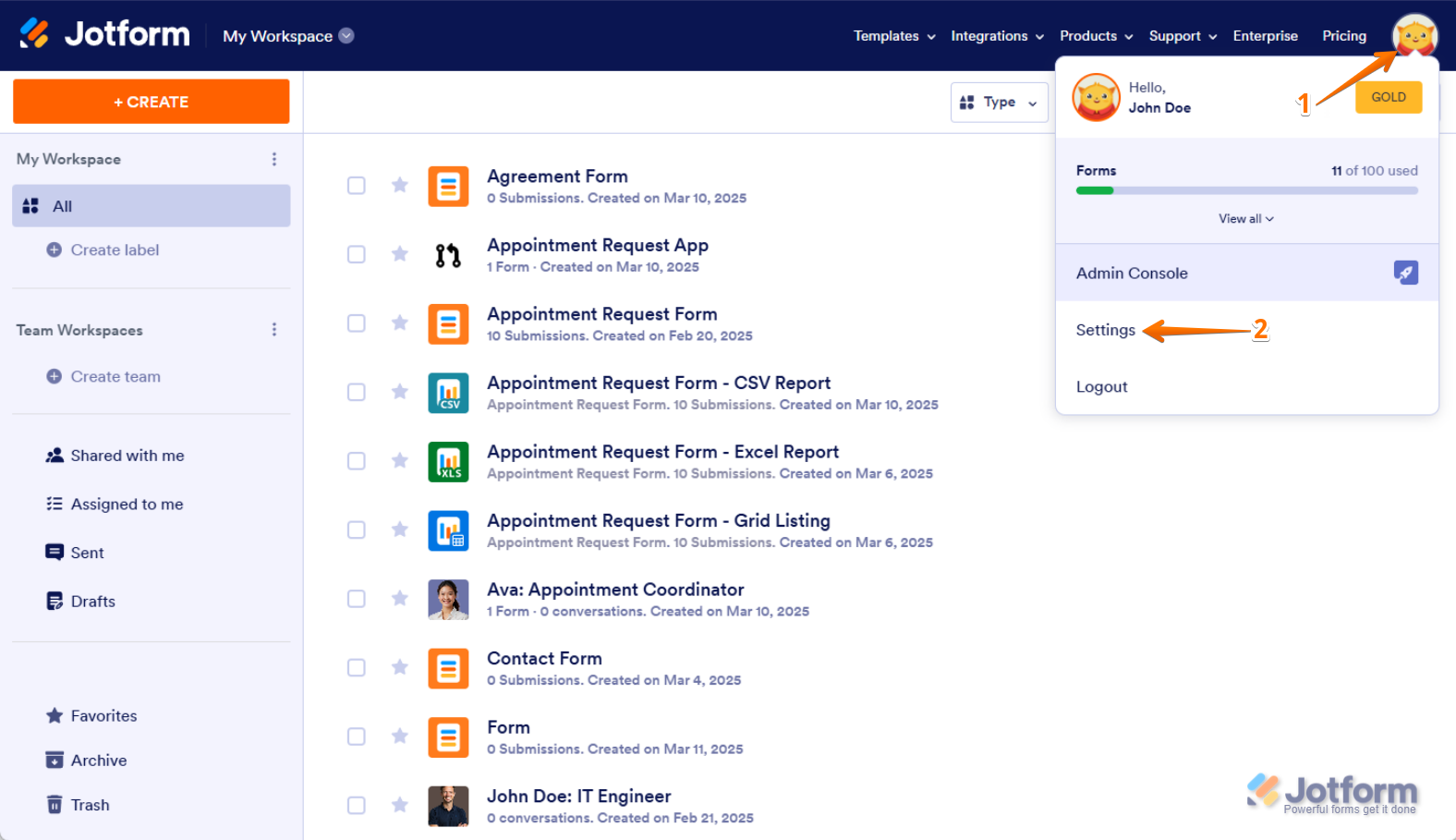Click the Excel Report XLS icon
The height and width of the screenshot is (840, 1456).
pos(448,461)
